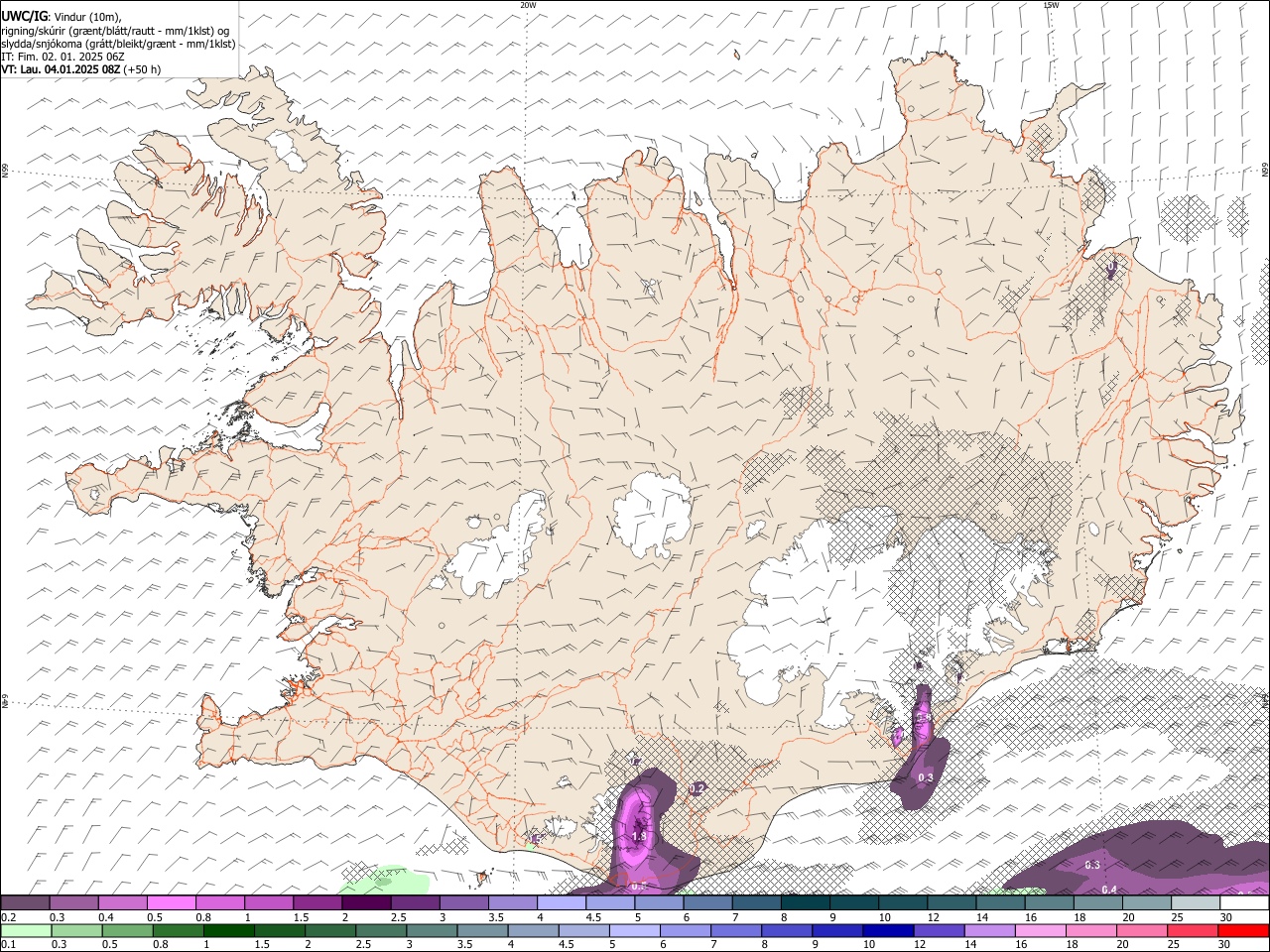Click the 'IT: Fim. 02. 01. 2025 06Z' line
The height and width of the screenshot is (952, 1270).
63,57
